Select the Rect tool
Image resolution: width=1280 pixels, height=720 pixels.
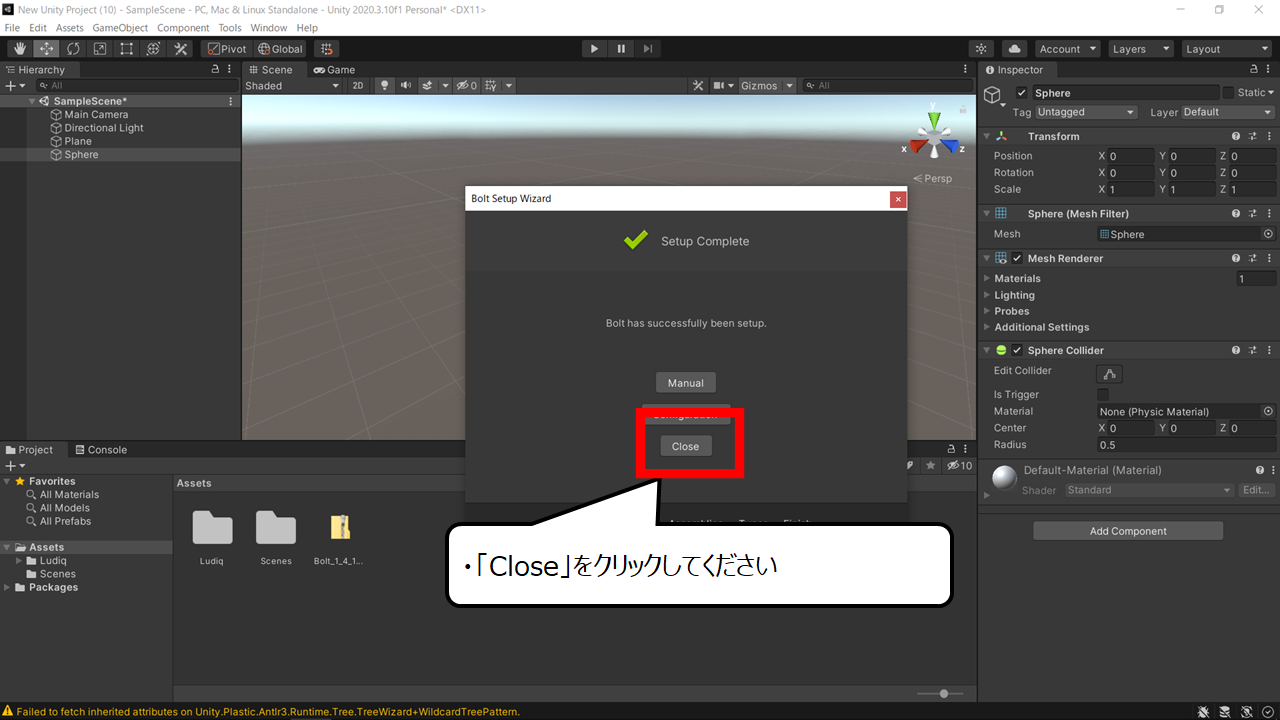[127, 49]
